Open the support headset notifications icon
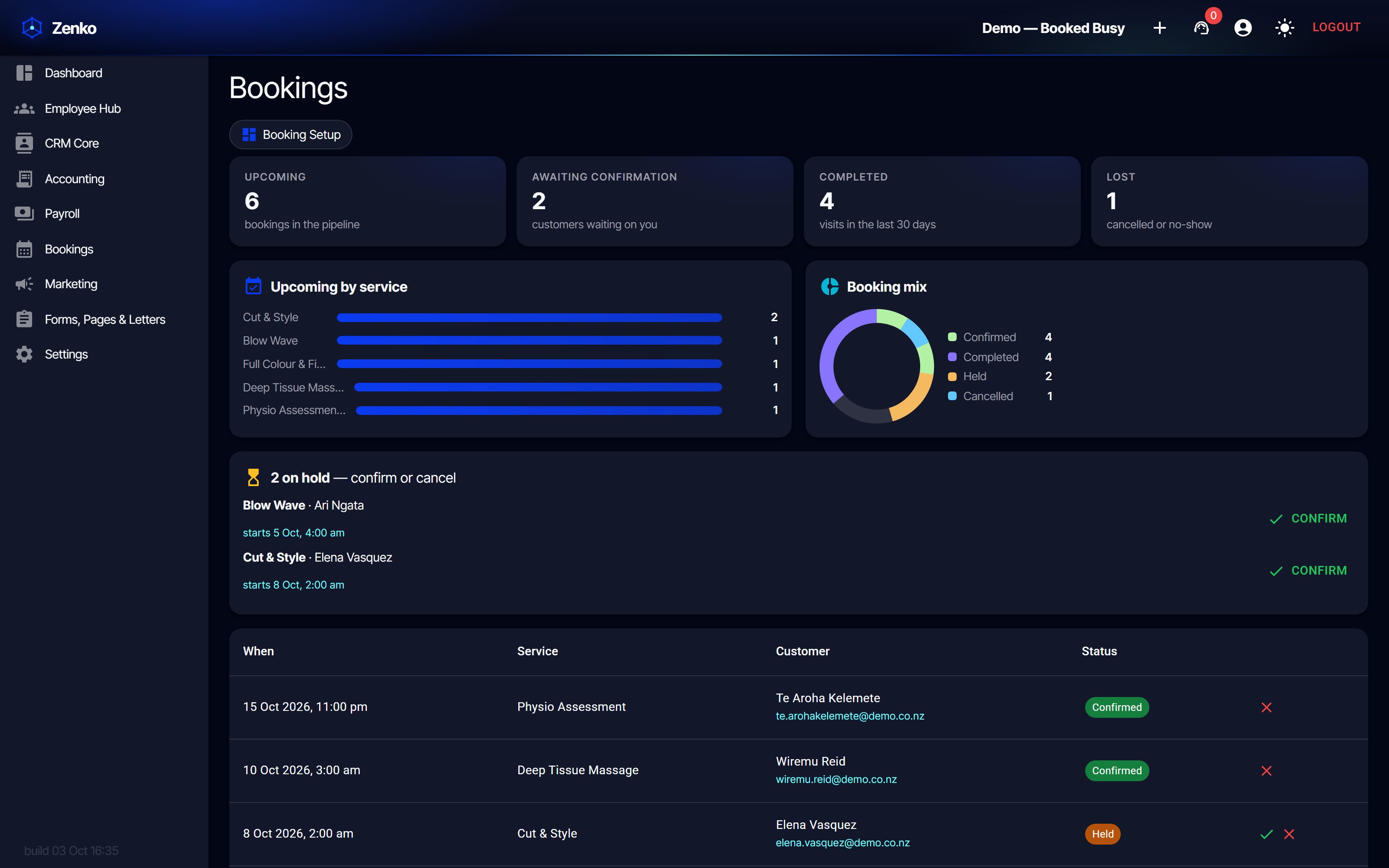This screenshot has width=1389, height=868. click(1201, 27)
